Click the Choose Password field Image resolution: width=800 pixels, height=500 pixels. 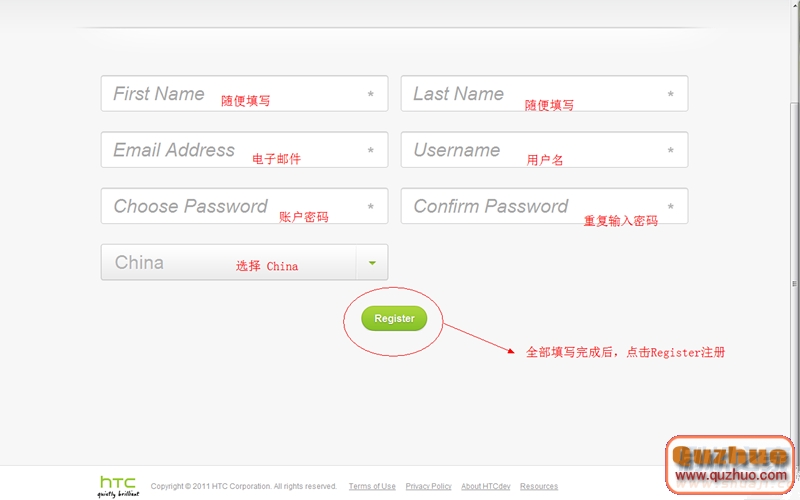(244, 206)
